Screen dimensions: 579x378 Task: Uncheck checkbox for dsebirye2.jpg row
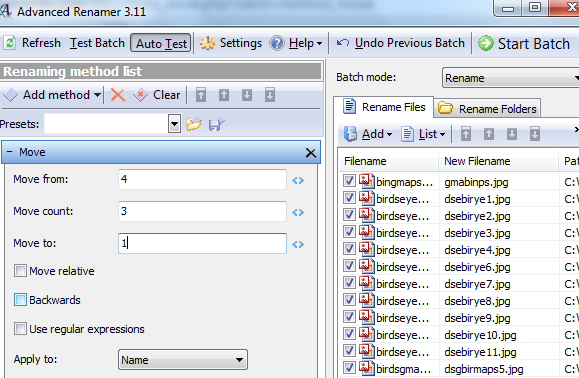point(349,215)
